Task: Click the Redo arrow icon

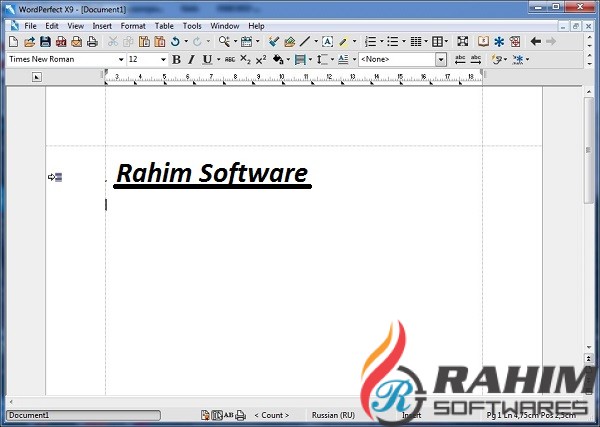Action: 197,41
